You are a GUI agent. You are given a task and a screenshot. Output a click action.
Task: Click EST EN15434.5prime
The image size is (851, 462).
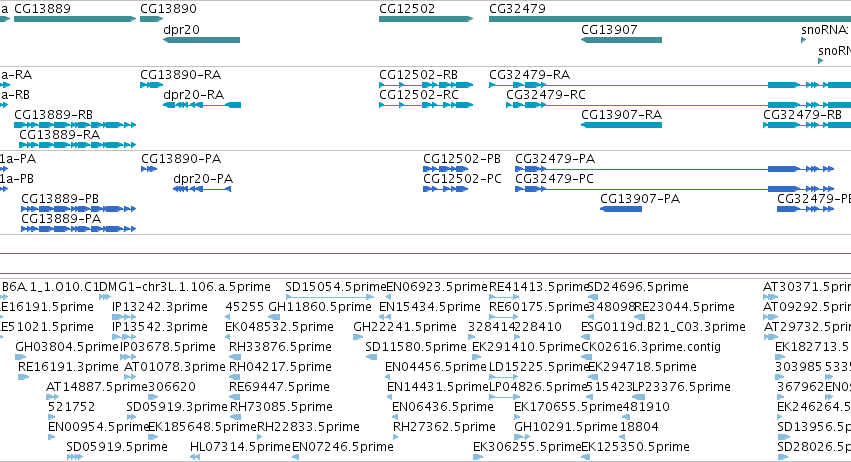[429, 307]
